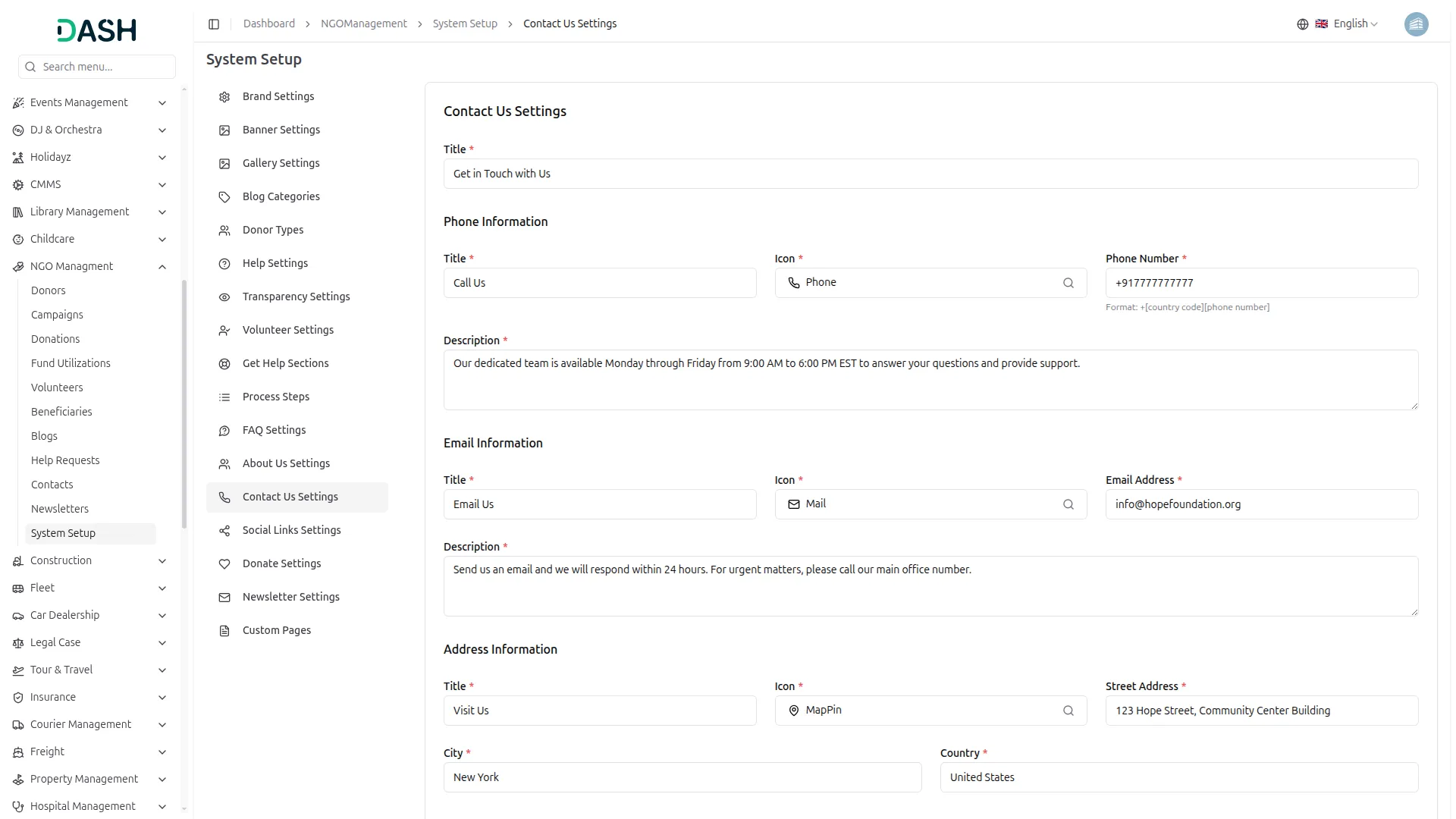Select FAQ Settings in setup menu
The image size is (1456, 819).
pos(274,430)
